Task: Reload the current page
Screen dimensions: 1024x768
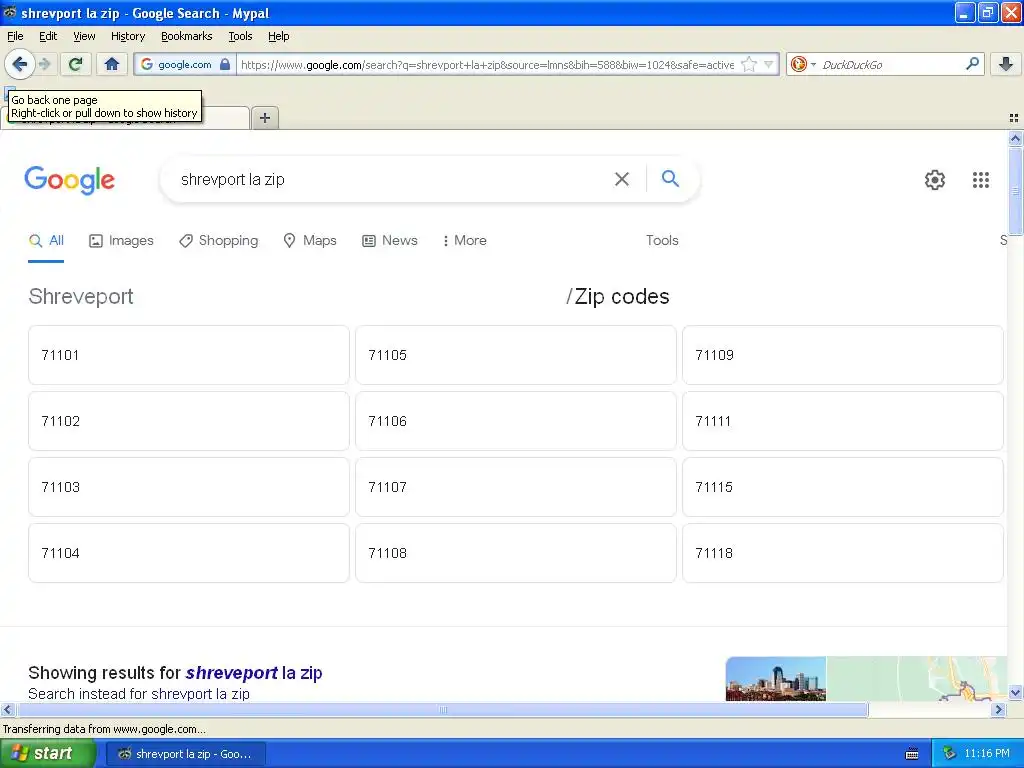Action: [x=75, y=64]
